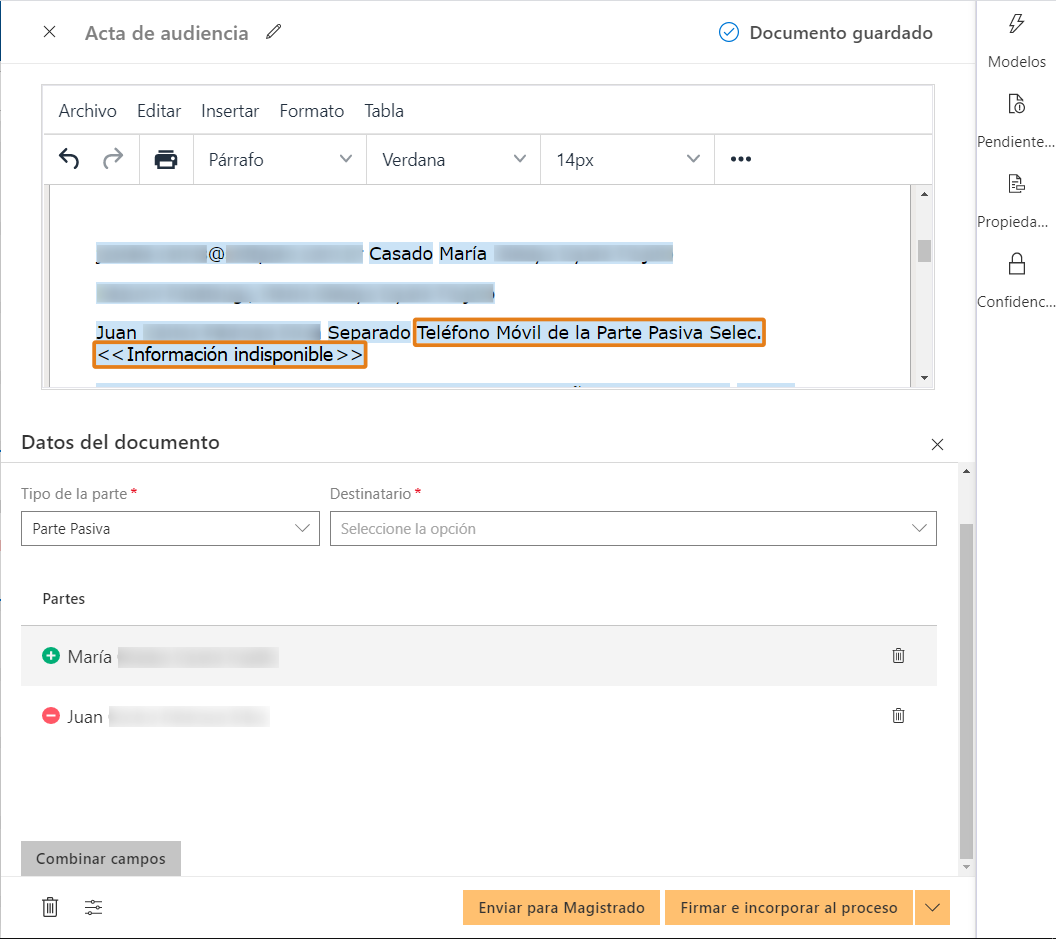Click panel scrollbar down arrow
Image resolution: width=1056 pixels, height=939 pixels.
pyautogui.click(x=966, y=867)
